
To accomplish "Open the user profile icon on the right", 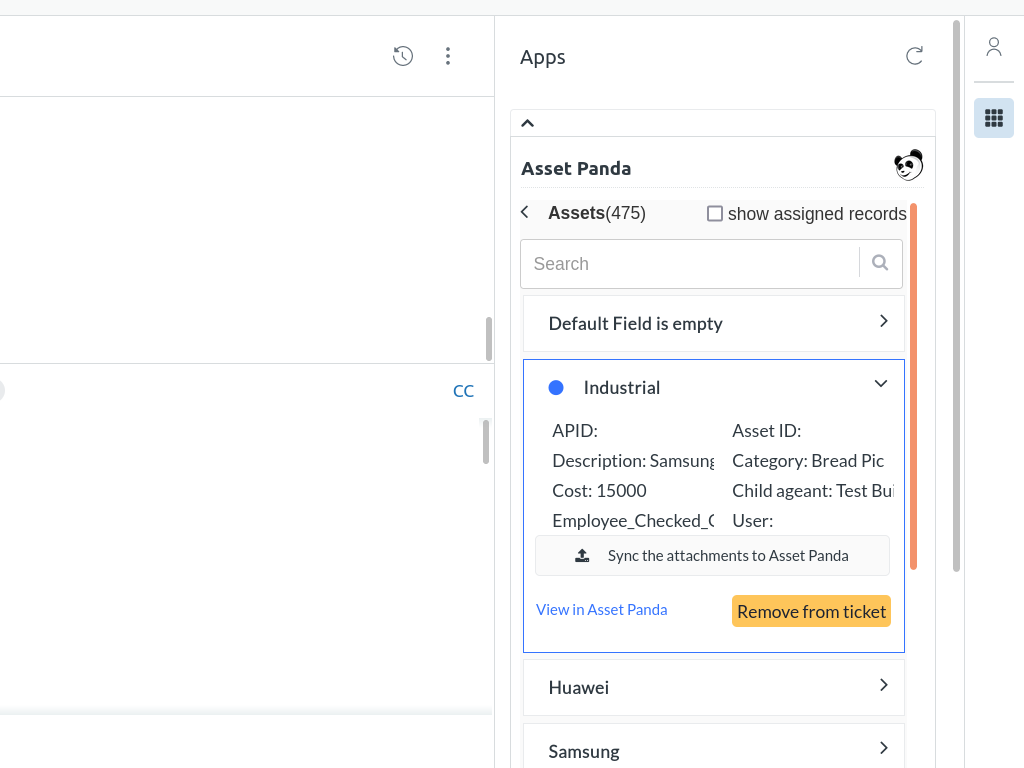I will click(993, 46).
